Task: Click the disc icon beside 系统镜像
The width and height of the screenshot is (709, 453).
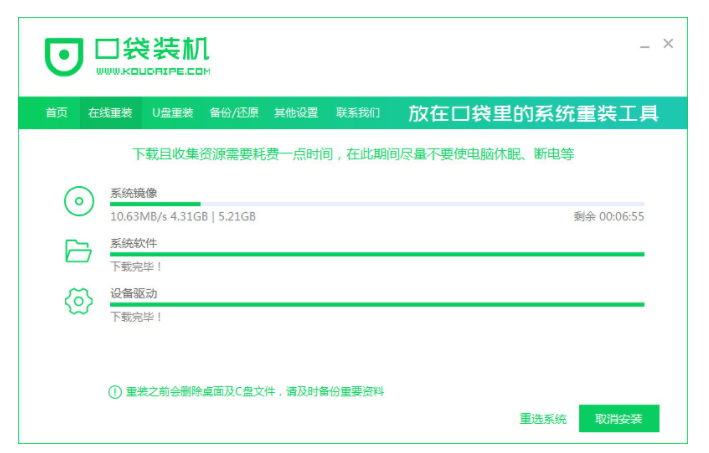Action: pos(79,201)
